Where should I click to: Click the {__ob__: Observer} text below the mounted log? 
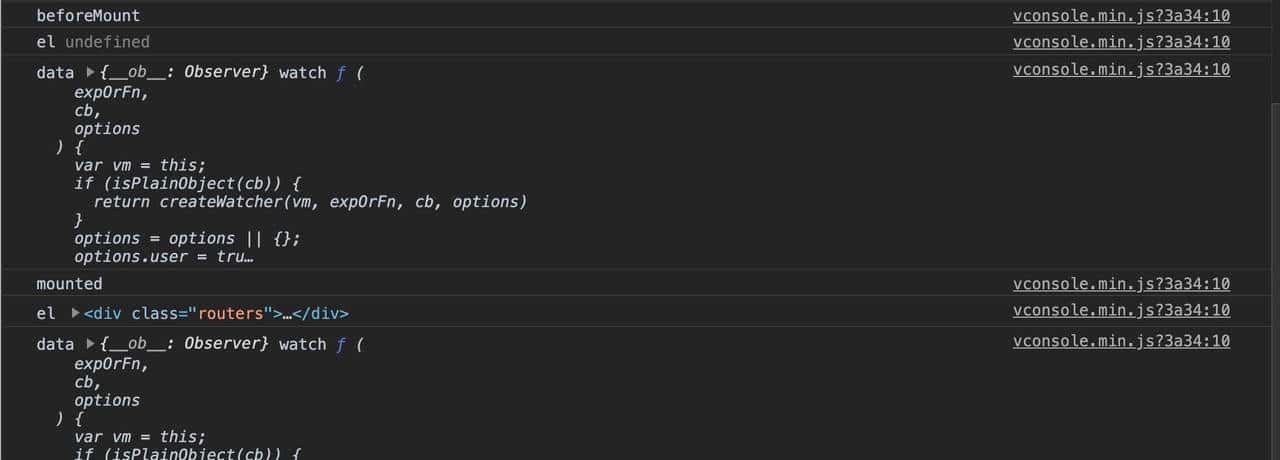184,344
